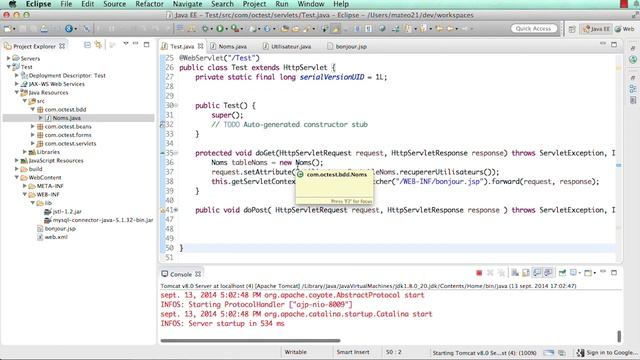Toggle Scroll Lock in Console toolbar

click(x=526, y=273)
